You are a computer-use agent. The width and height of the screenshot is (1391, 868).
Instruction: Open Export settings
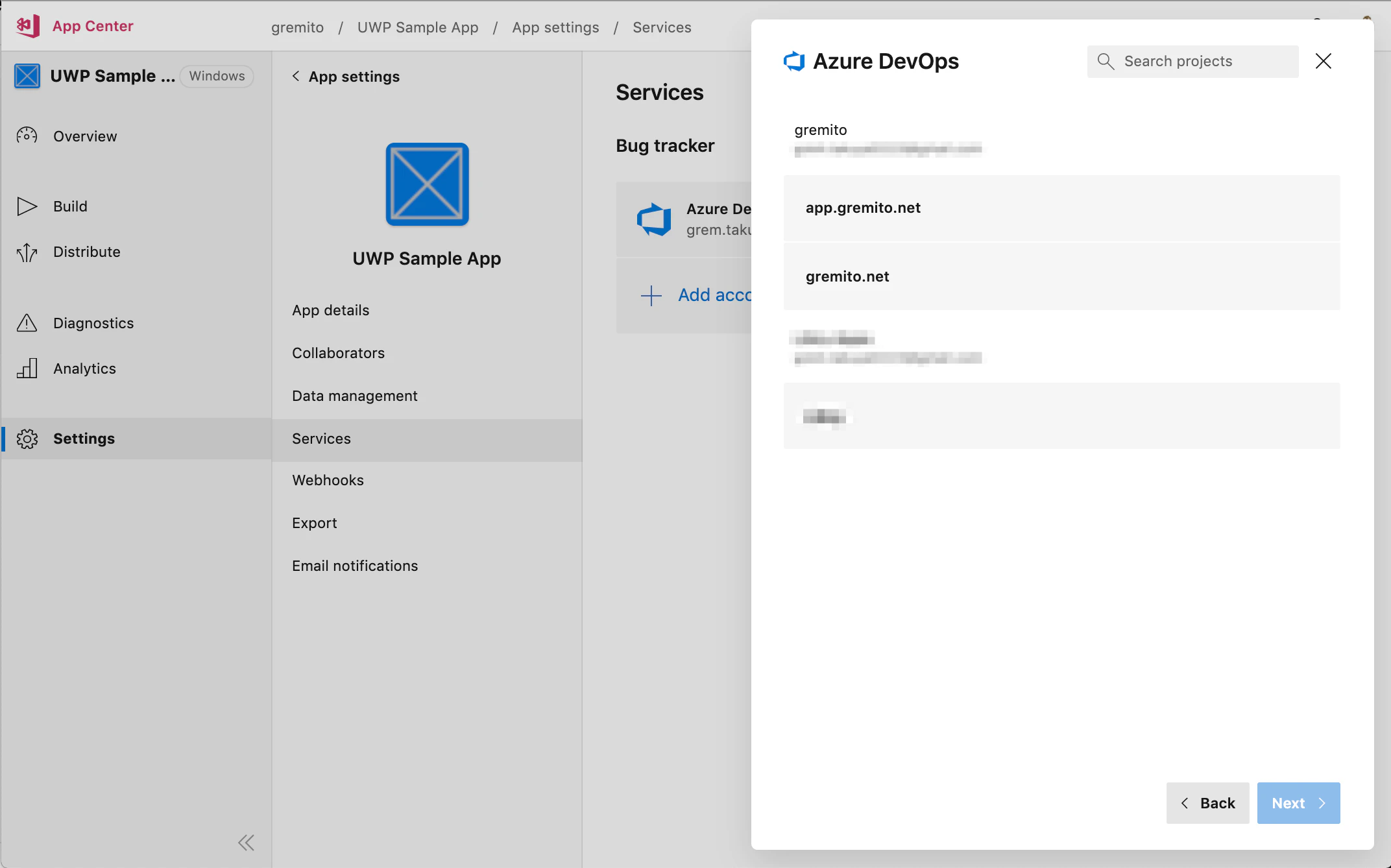(315, 523)
